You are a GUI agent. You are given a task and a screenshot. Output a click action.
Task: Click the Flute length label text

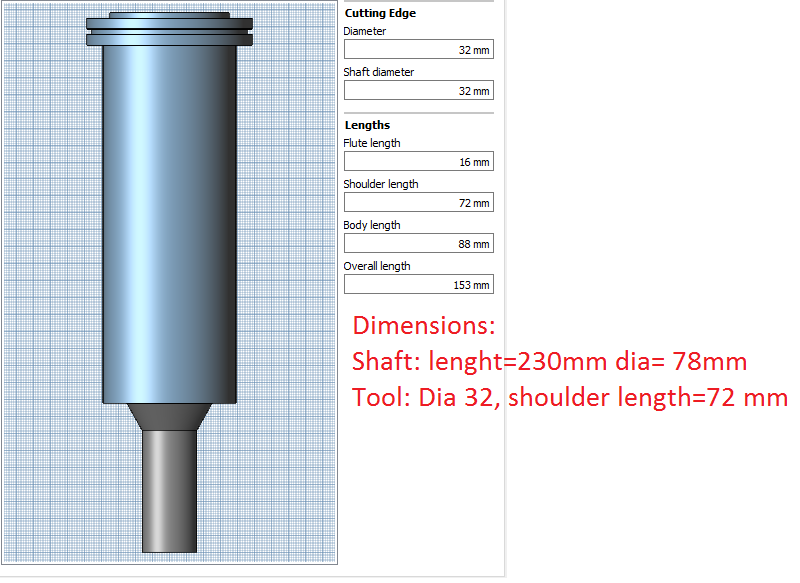coord(372,143)
